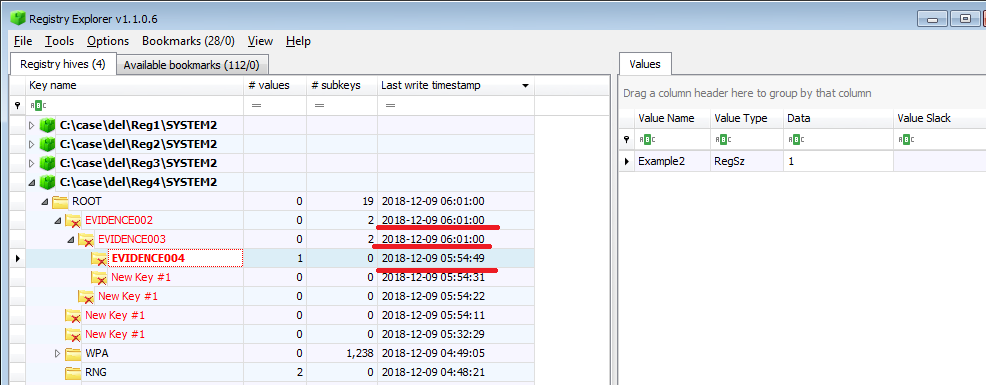
Task: Click the Value Name filter text icon
Action: (x=646, y=140)
